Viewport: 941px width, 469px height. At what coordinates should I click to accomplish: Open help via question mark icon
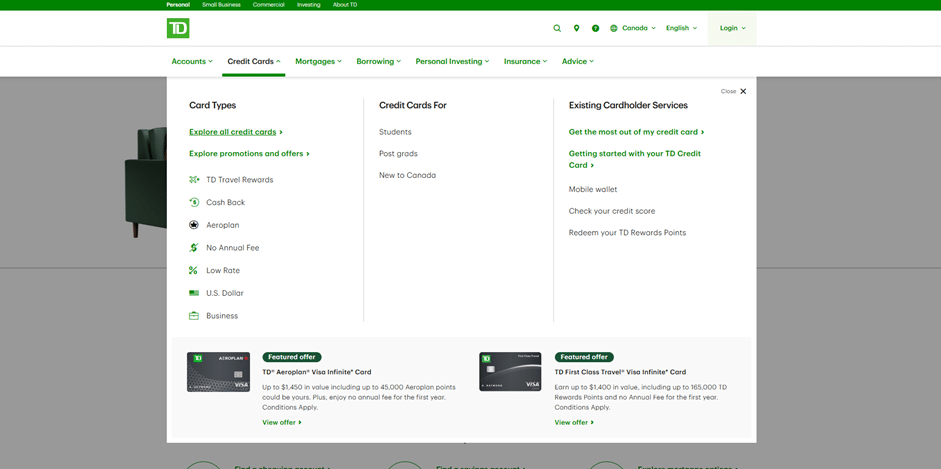point(595,28)
